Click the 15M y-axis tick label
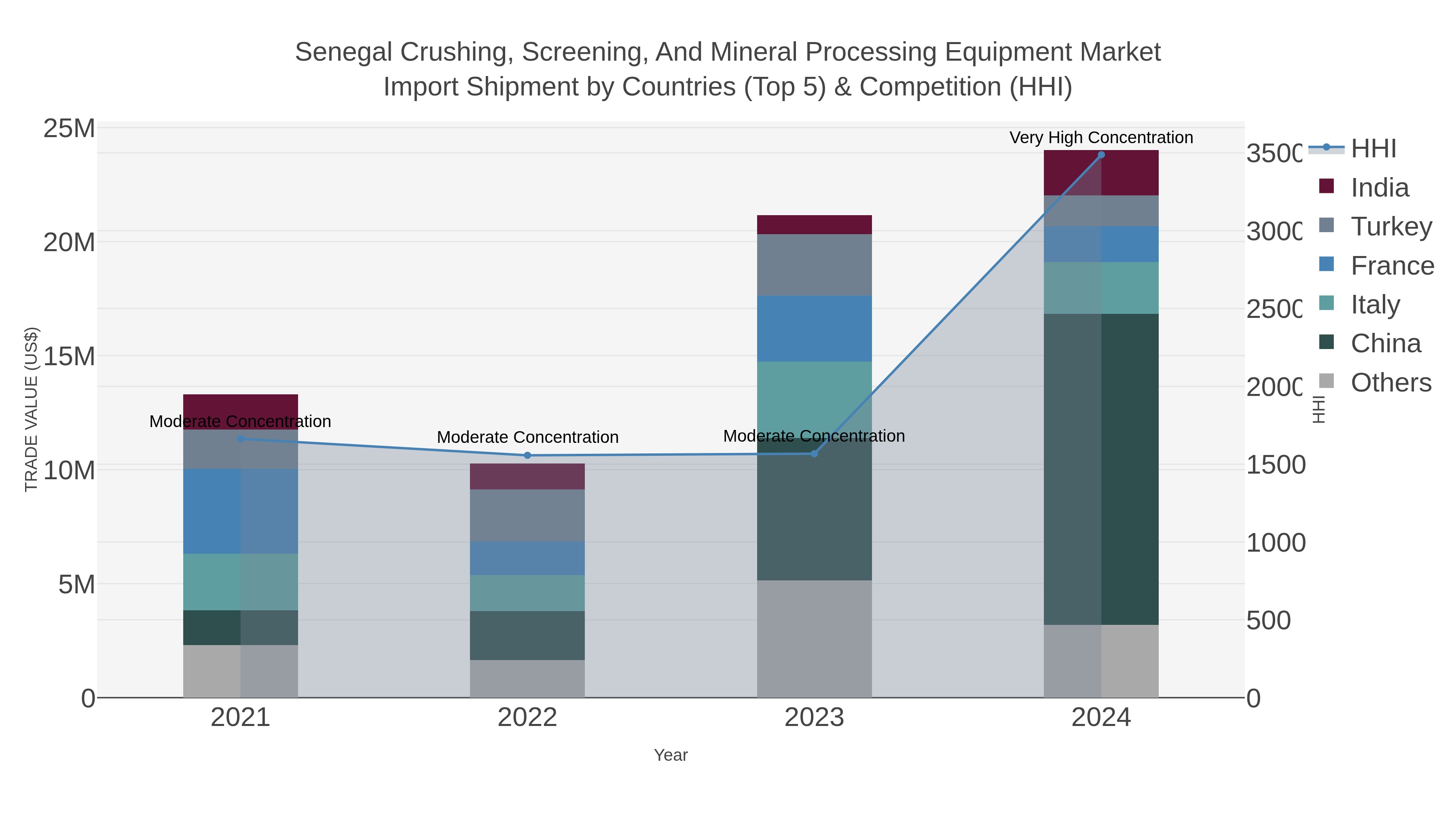 pyautogui.click(x=69, y=356)
